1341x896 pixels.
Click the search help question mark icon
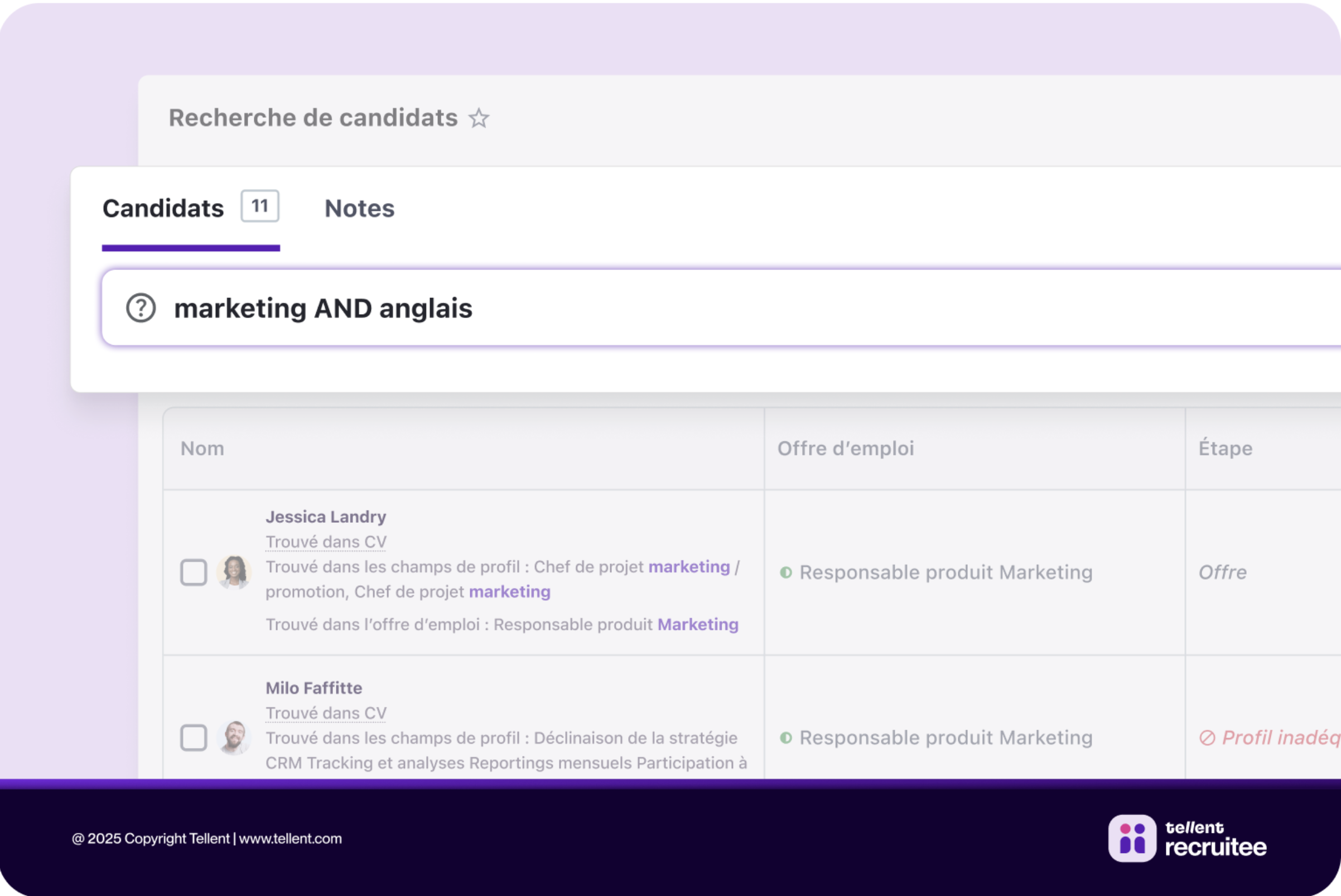pyautogui.click(x=141, y=308)
